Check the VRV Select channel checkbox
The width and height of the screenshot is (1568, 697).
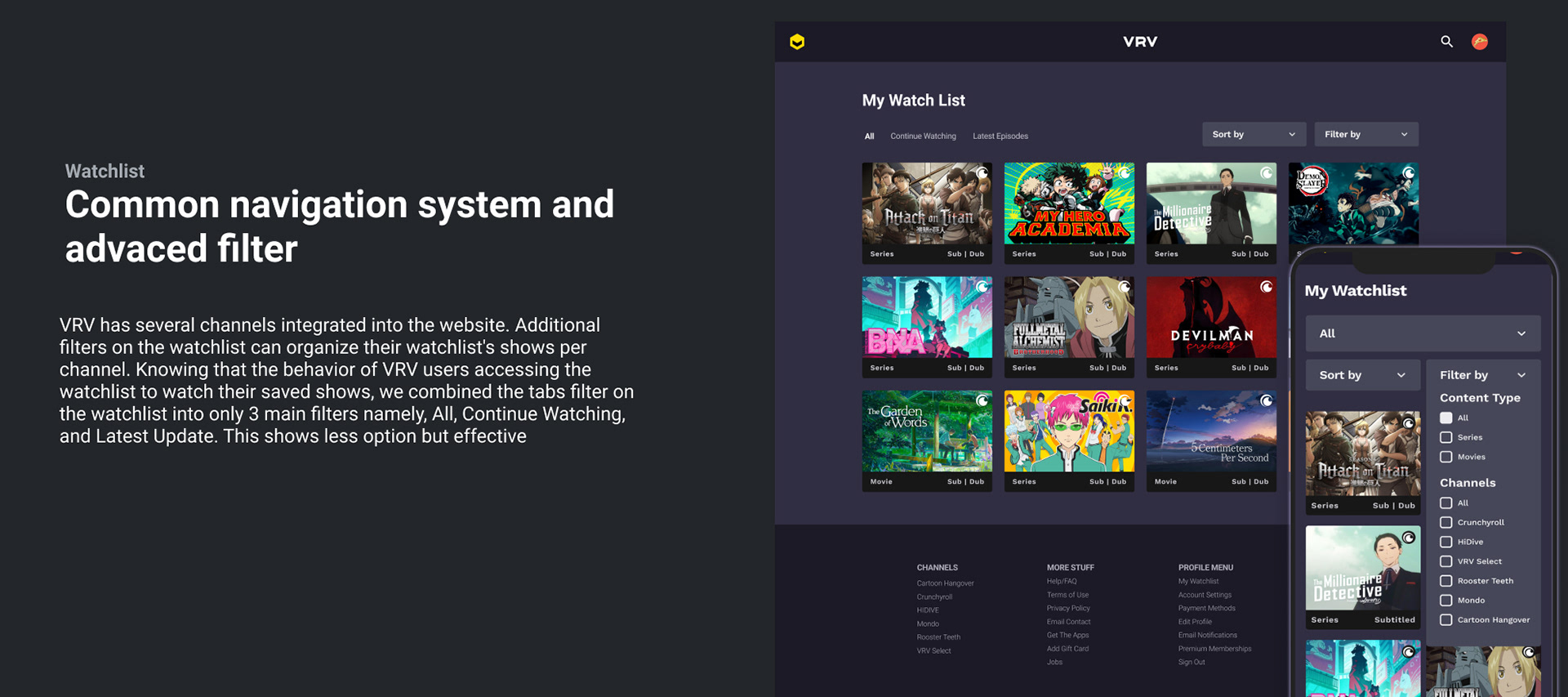[x=1446, y=561]
